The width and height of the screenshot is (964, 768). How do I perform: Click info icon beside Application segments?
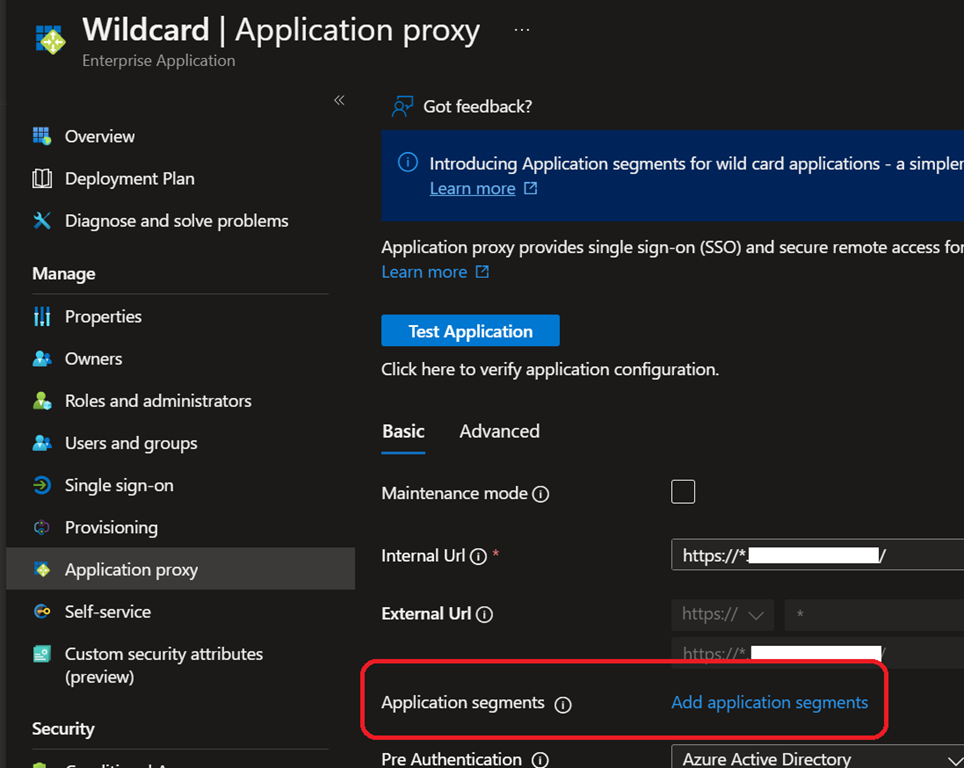coord(563,704)
